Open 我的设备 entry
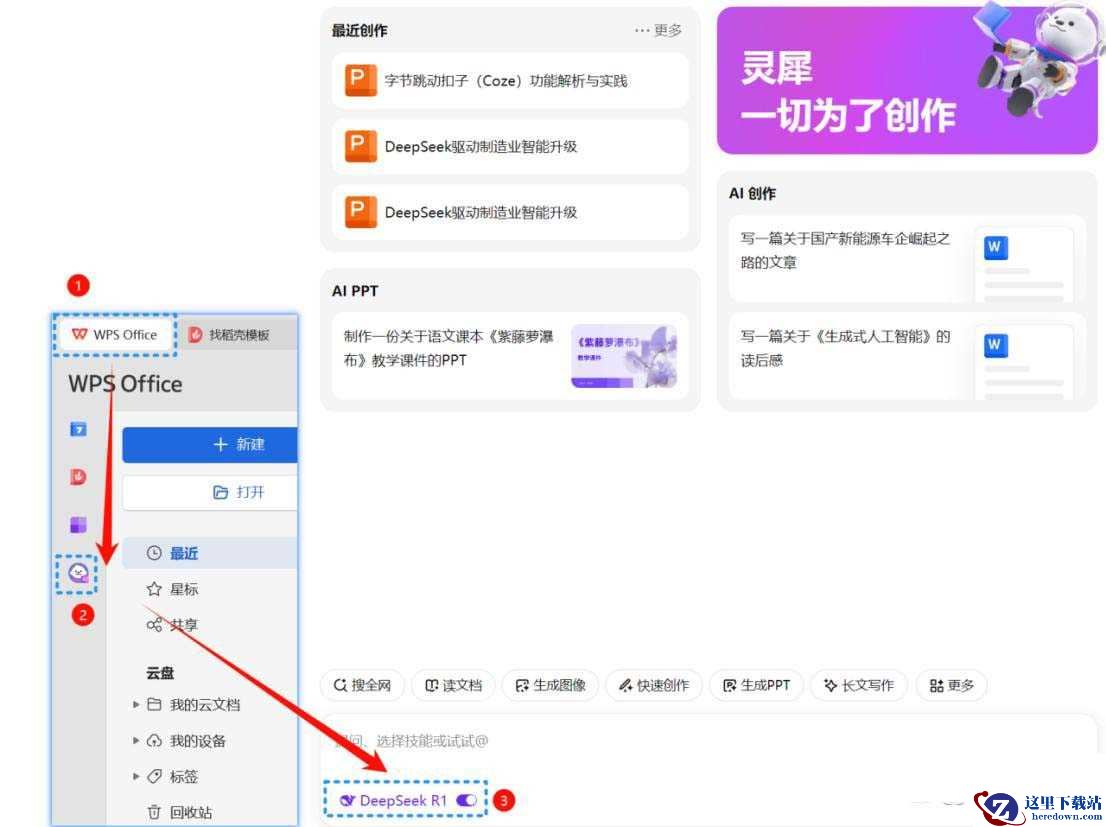The image size is (1106, 827). click(197, 741)
